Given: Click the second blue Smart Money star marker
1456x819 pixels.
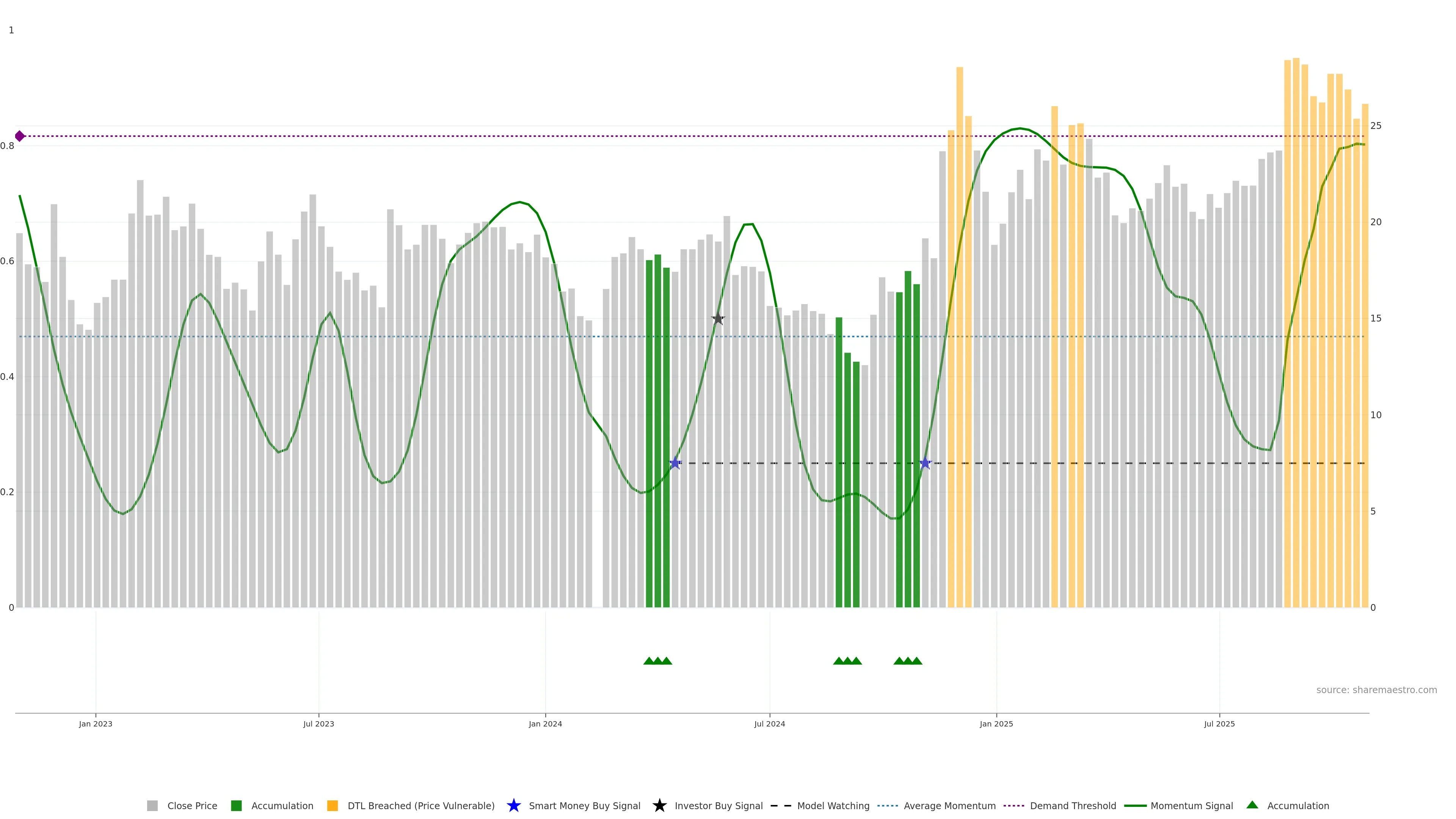Looking at the screenshot, I should [925, 463].
